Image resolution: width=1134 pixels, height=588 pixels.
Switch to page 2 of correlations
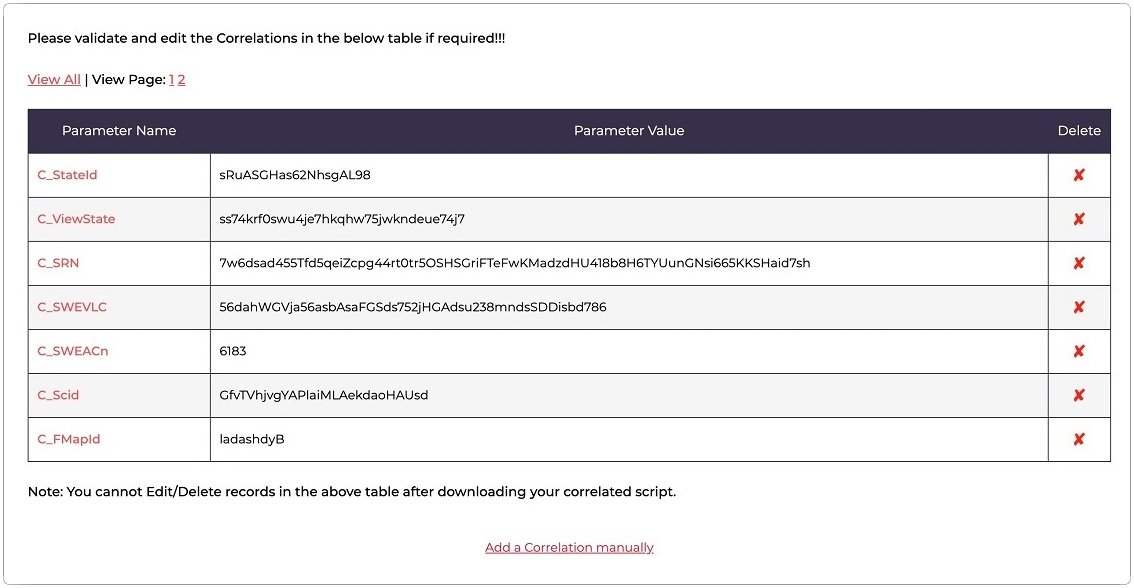(182, 80)
